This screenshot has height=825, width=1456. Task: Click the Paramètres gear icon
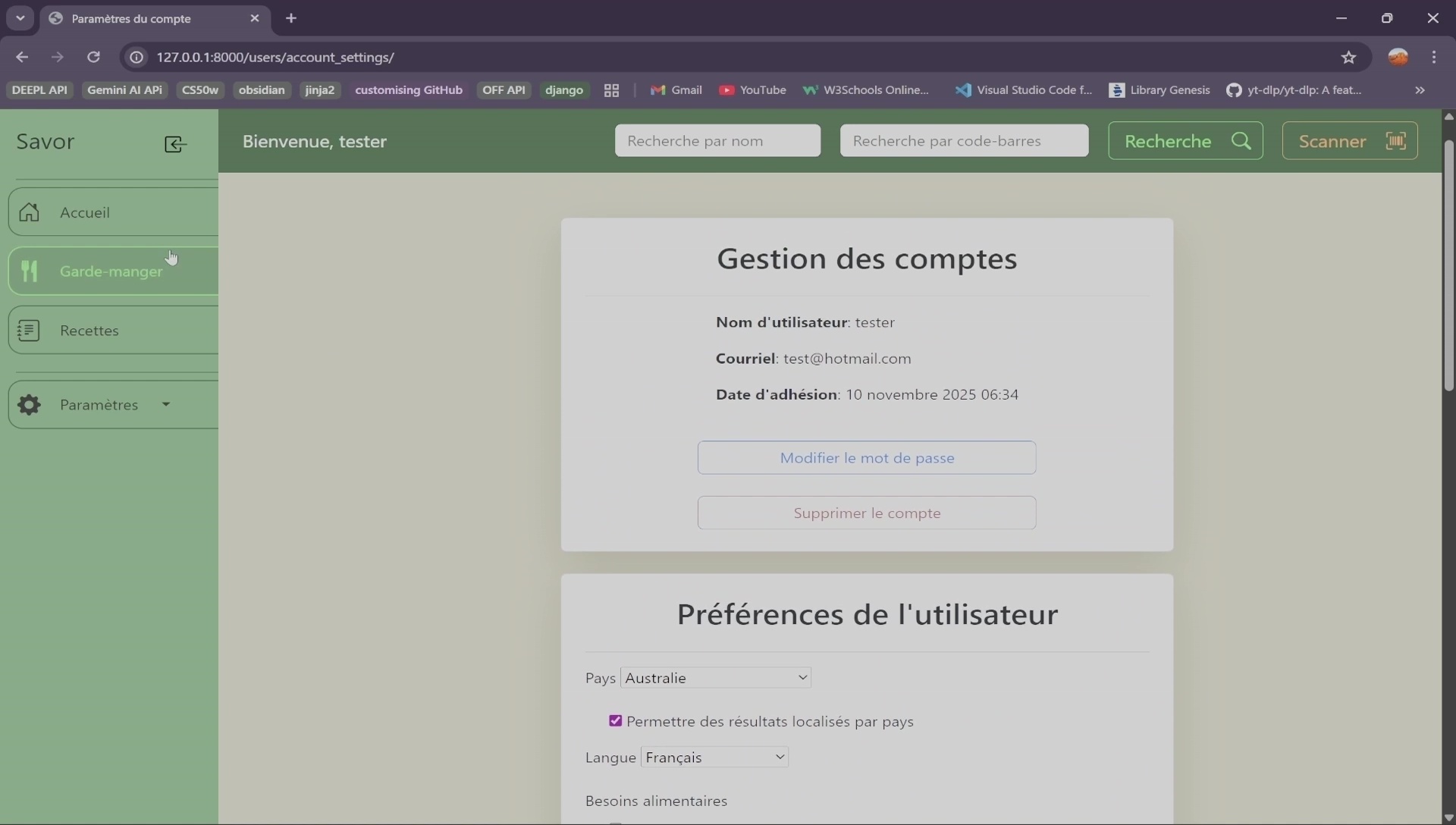(x=29, y=405)
